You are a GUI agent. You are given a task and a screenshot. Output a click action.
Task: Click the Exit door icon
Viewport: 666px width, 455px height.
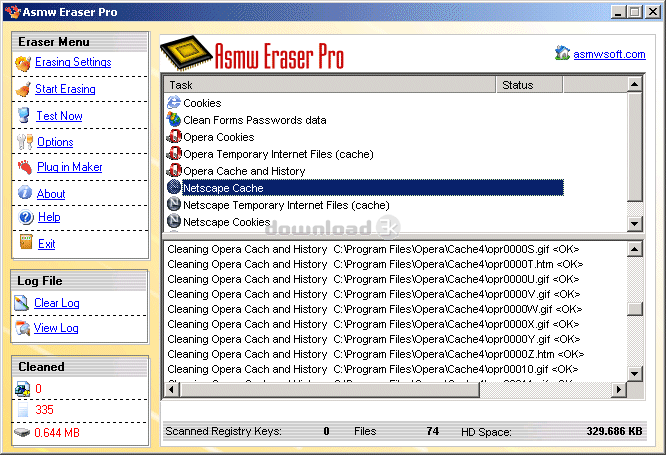(x=24, y=243)
